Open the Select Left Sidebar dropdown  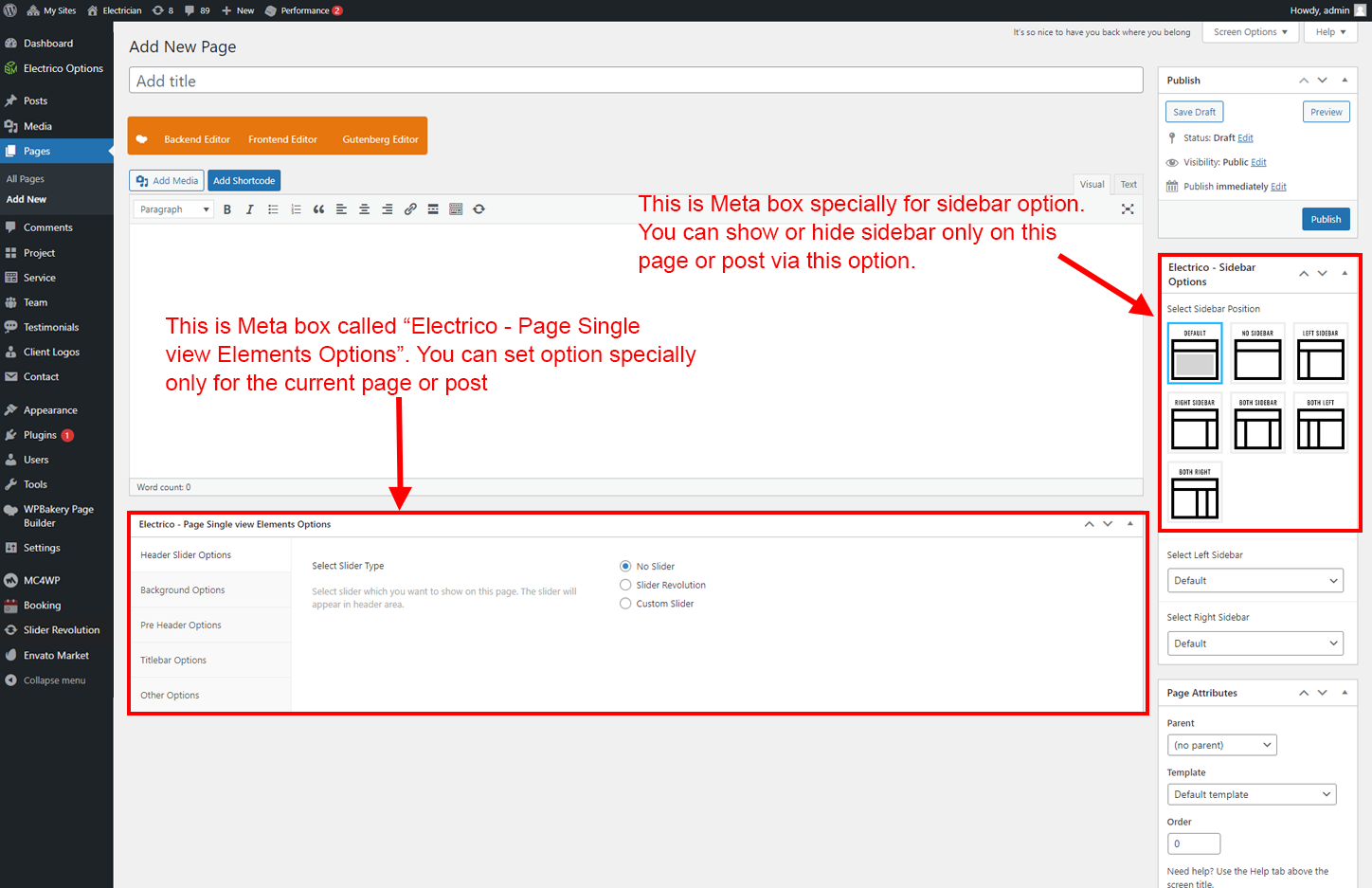coord(1255,581)
